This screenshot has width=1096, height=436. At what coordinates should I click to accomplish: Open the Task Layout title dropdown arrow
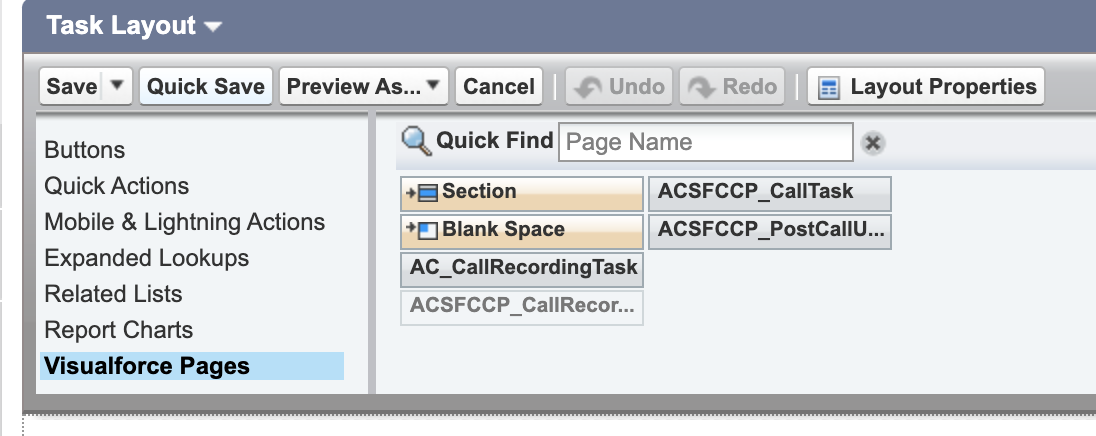[213, 27]
